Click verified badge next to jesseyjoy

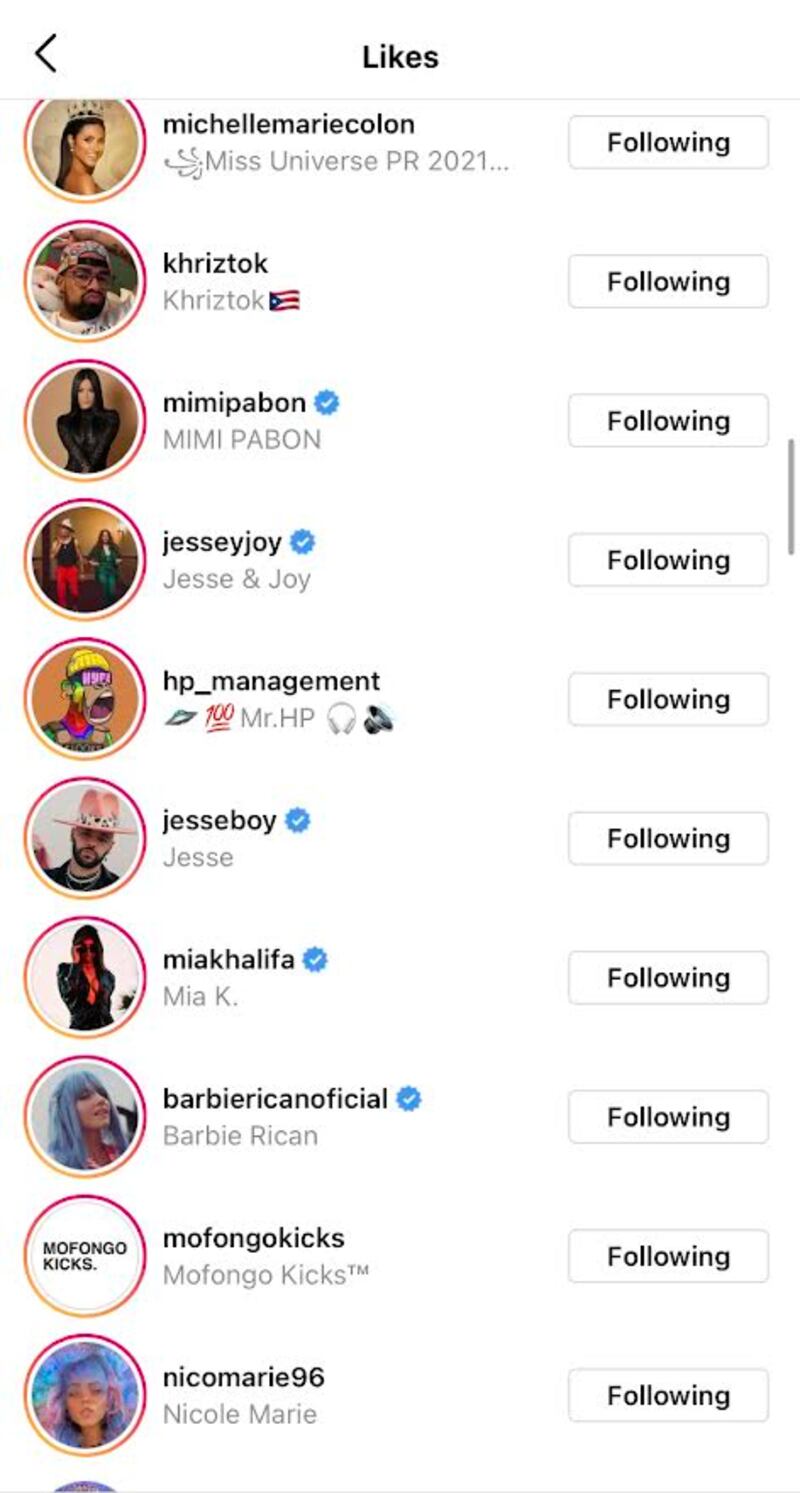point(303,542)
